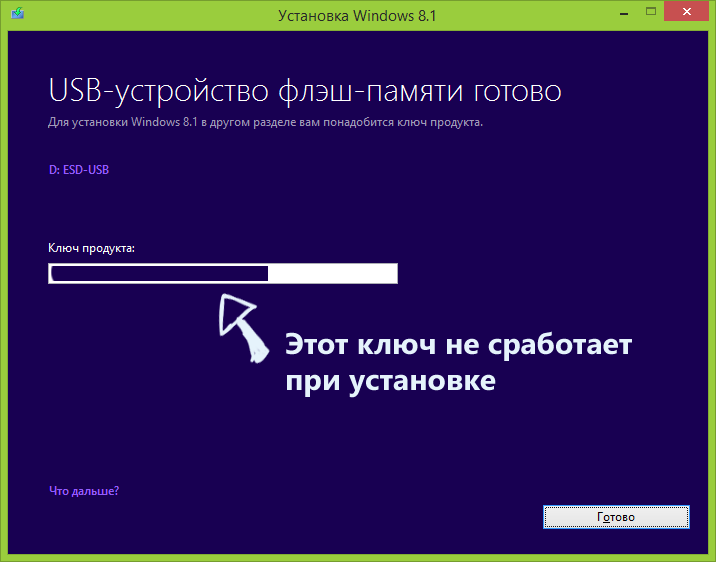Screen dimensions: 716x562
Task: Open the 'Что дальше?' link
Action: [x=84, y=491]
